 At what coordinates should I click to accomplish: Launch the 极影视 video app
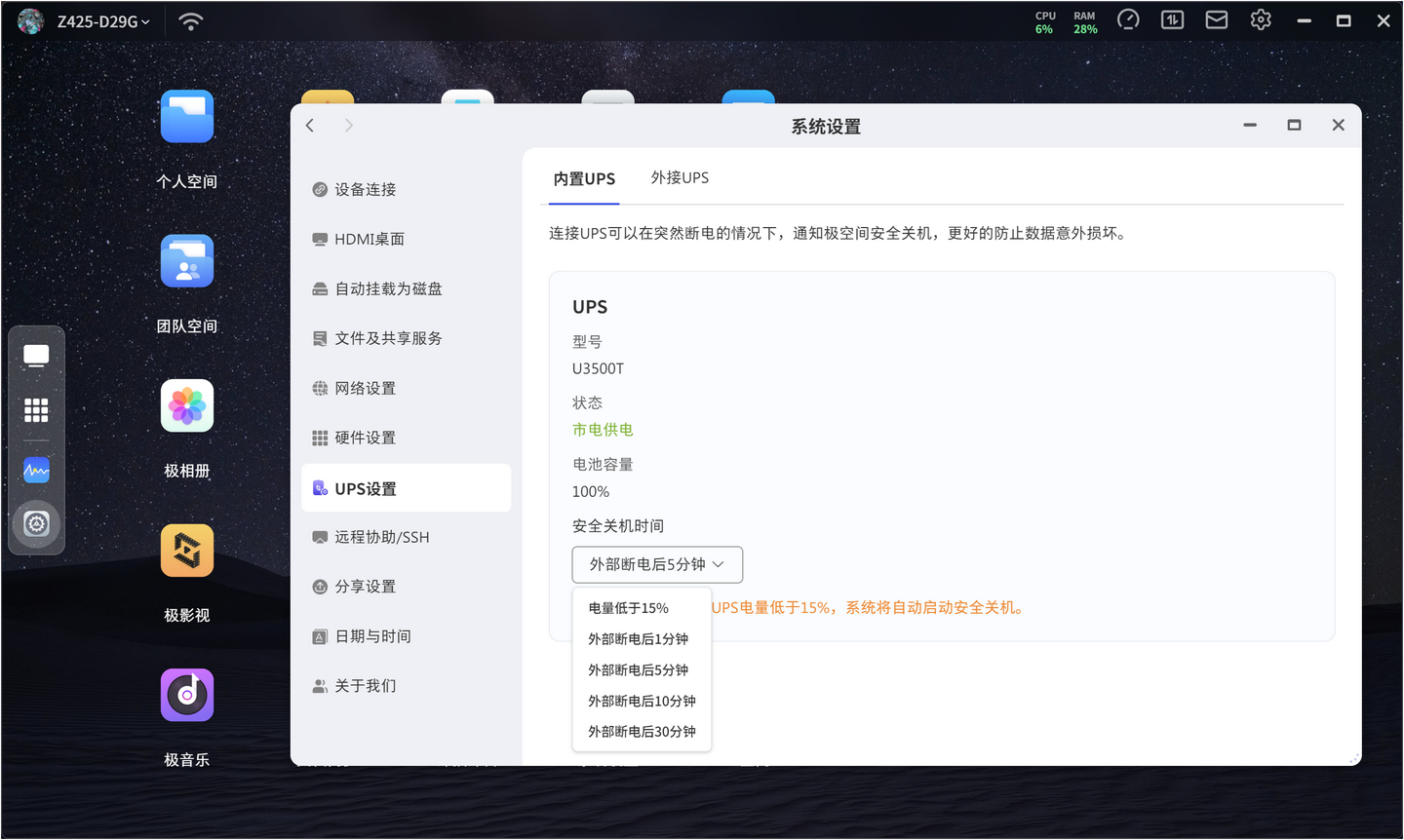pos(187,551)
